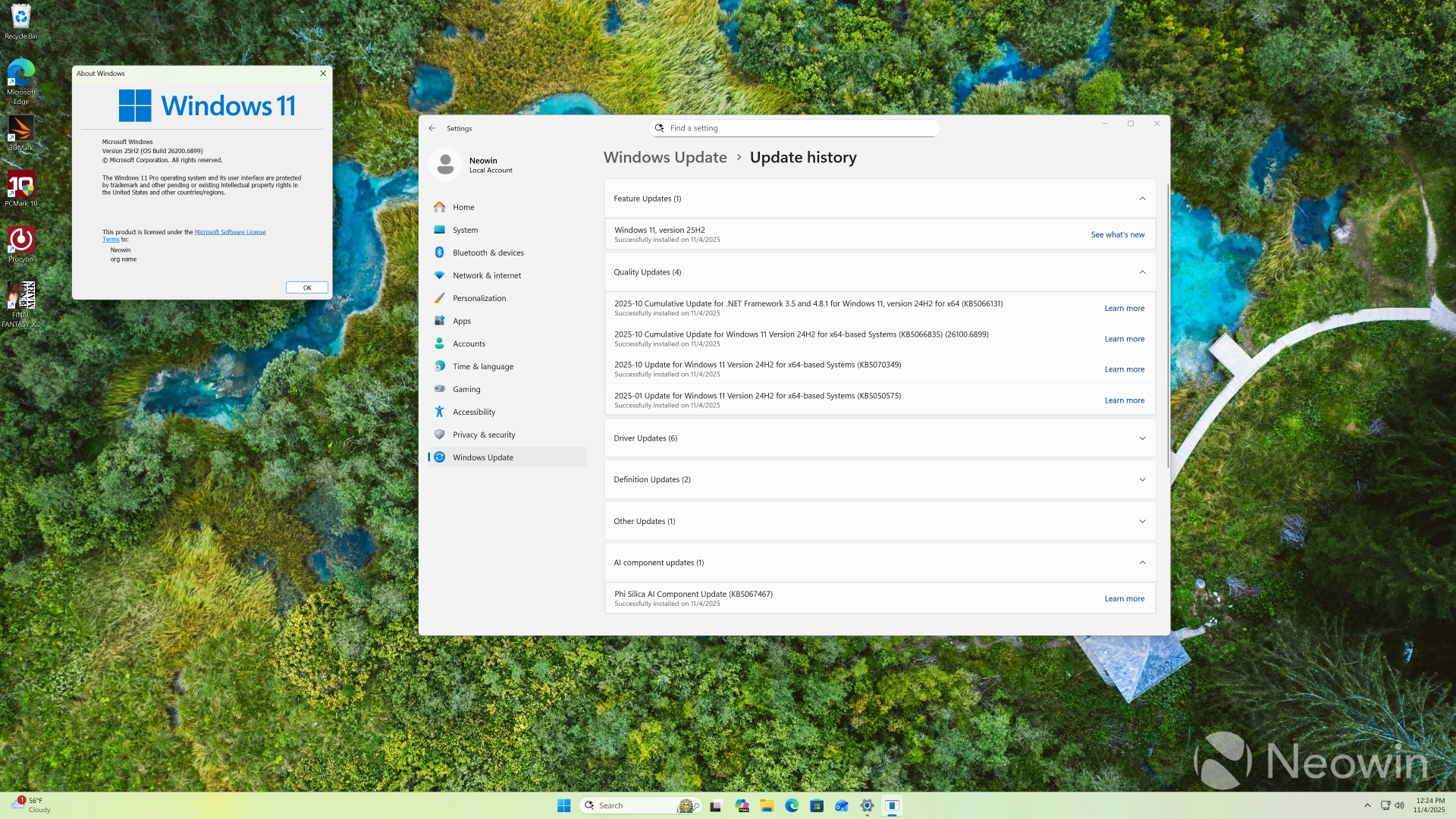Launch Copilot from the taskbar
This screenshot has height=819, width=1456.
point(742,805)
